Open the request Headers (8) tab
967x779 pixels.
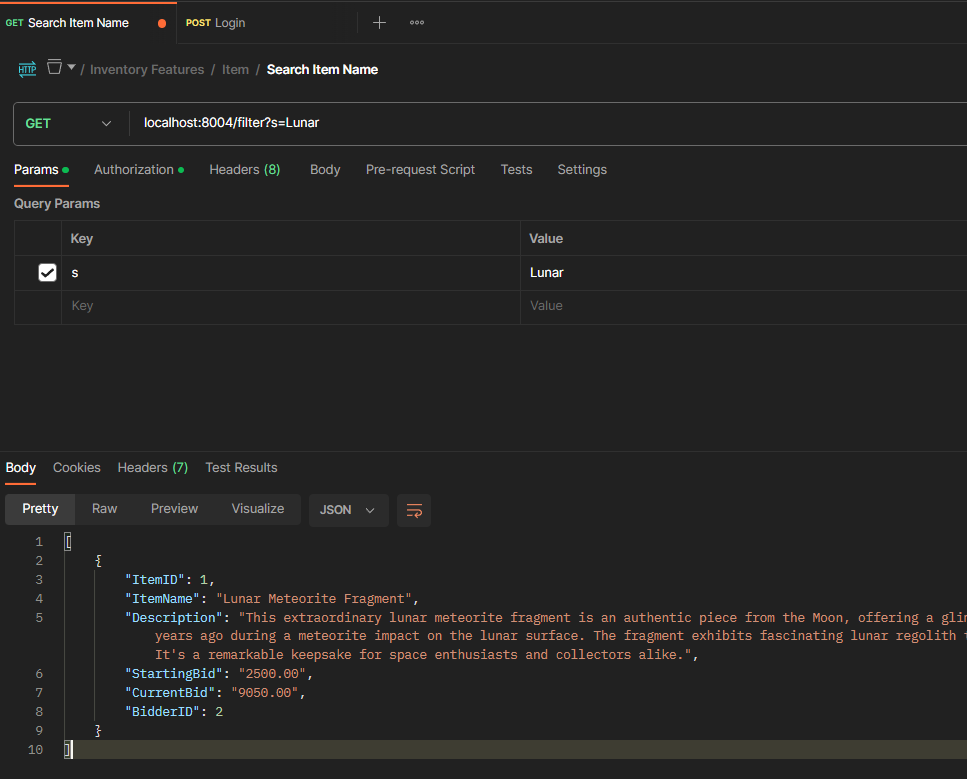(x=244, y=169)
